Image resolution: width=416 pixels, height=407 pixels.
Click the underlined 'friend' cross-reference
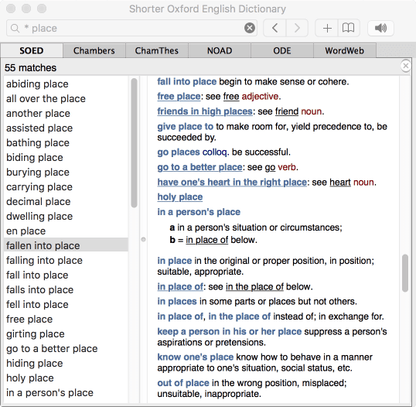click(x=287, y=111)
